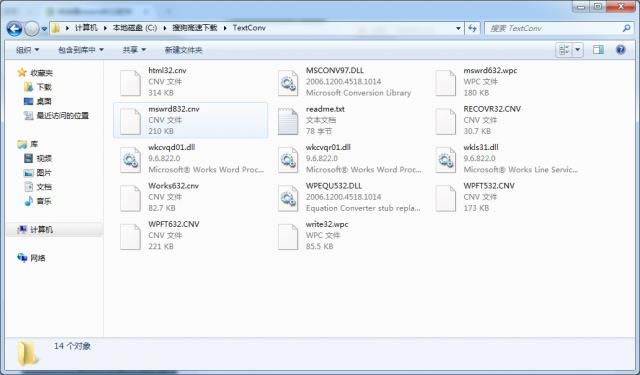Select the write32.wpc file icon
Viewport: 640px width, 375px height.
[288, 236]
